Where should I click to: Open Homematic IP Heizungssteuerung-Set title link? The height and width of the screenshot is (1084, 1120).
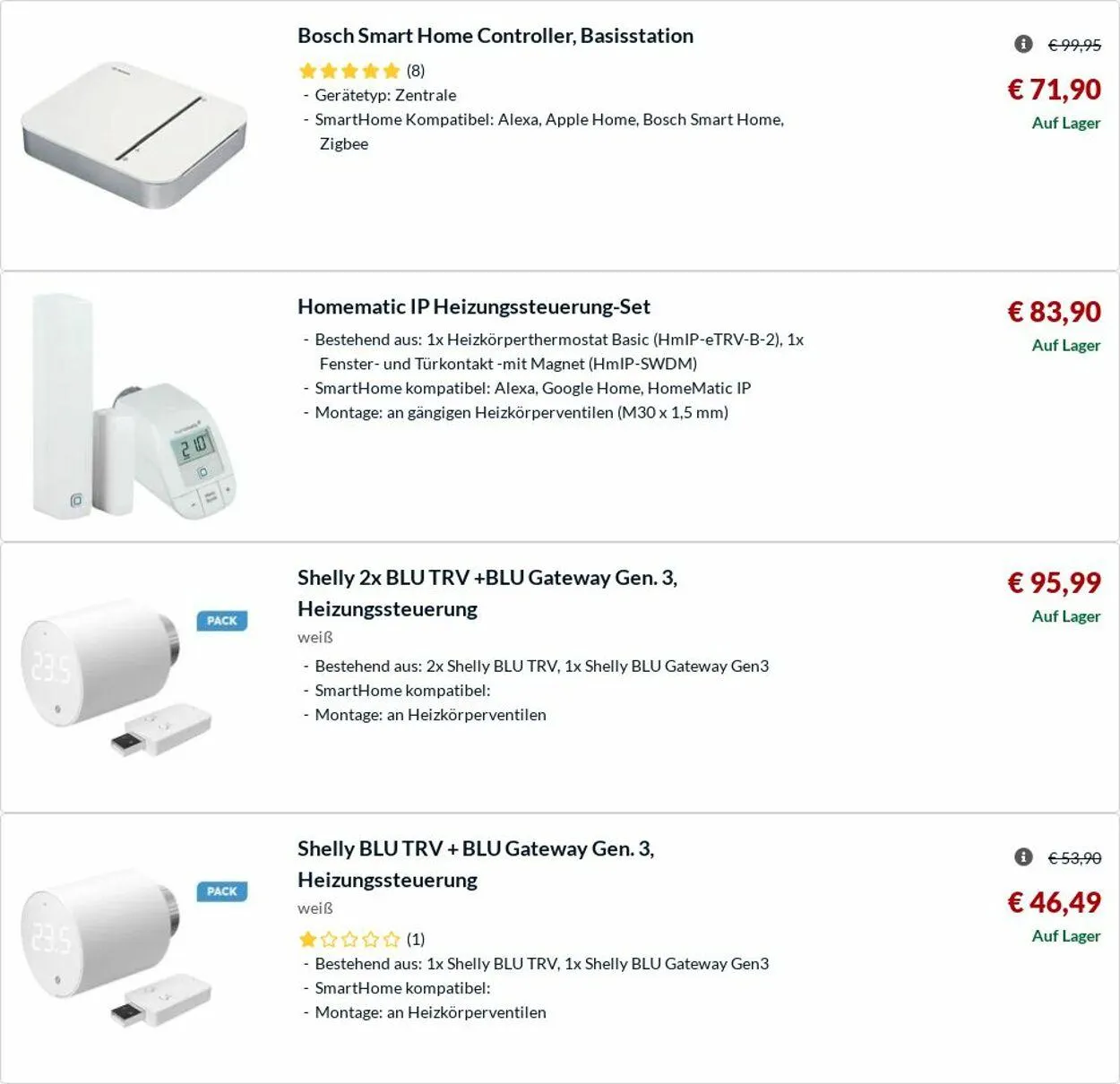pos(474,306)
